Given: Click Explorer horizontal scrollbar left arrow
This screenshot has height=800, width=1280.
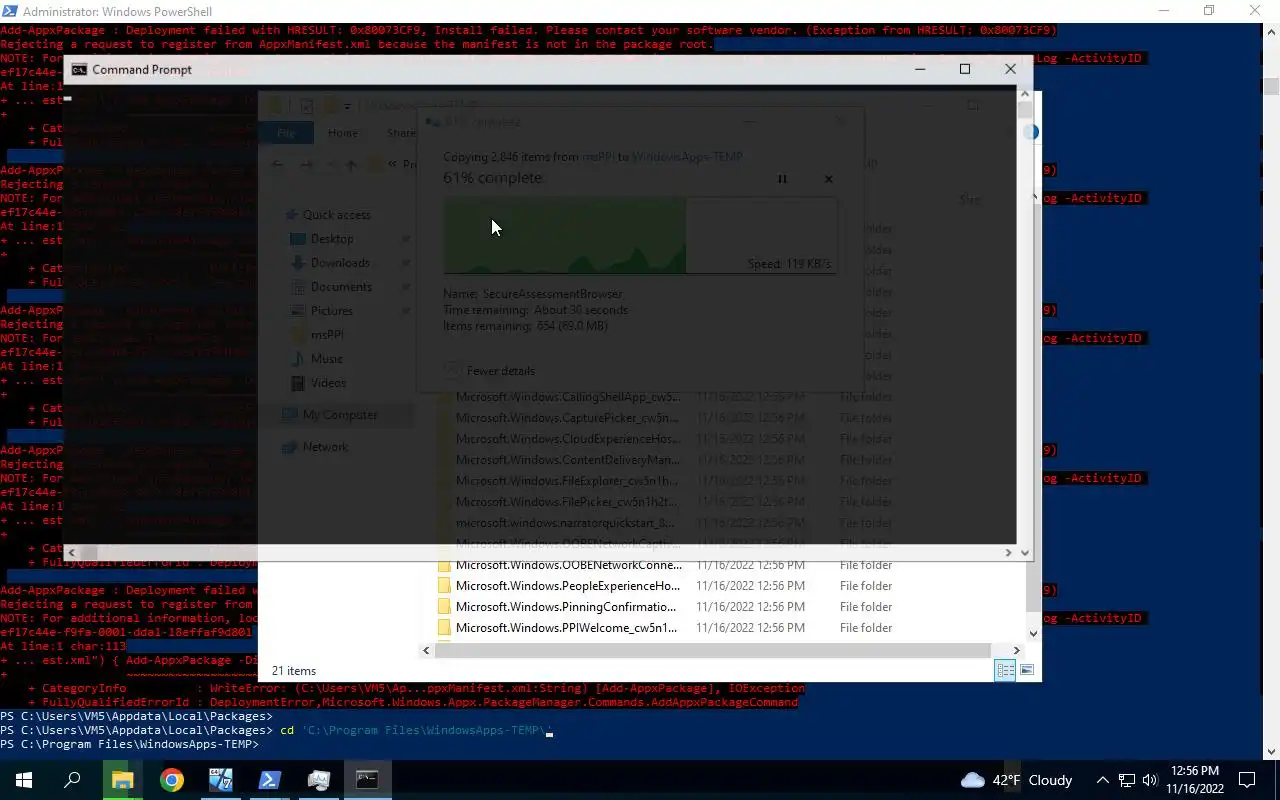Looking at the screenshot, I should click(x=426, y=650).
